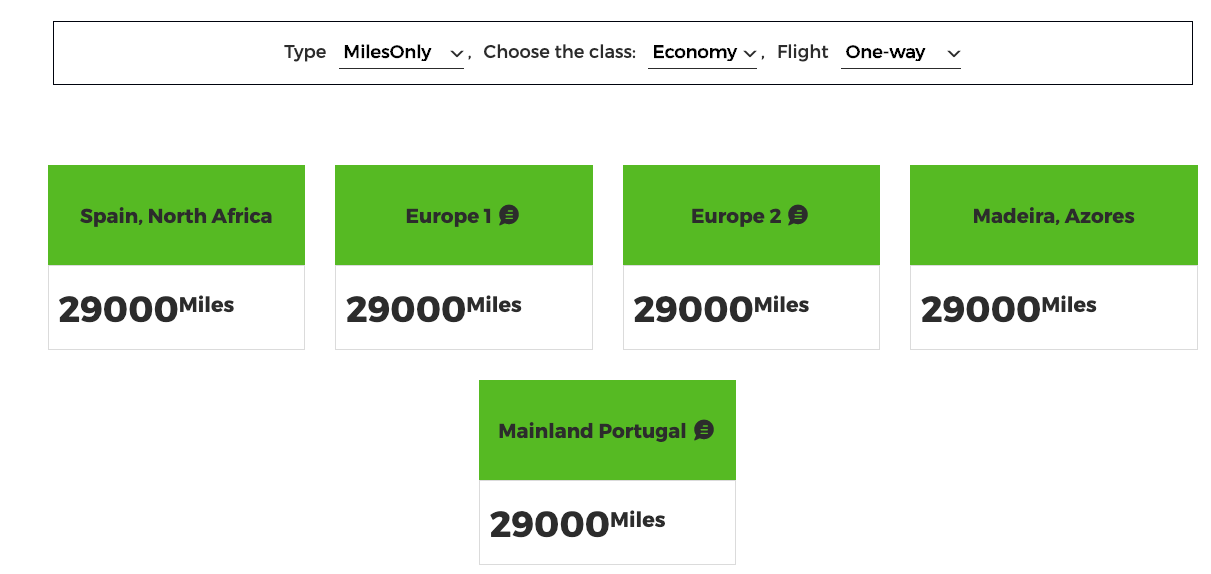Click the "Choose the class:" label
The width and height of the screenshot is (1211, 574).
pos(559,52)
